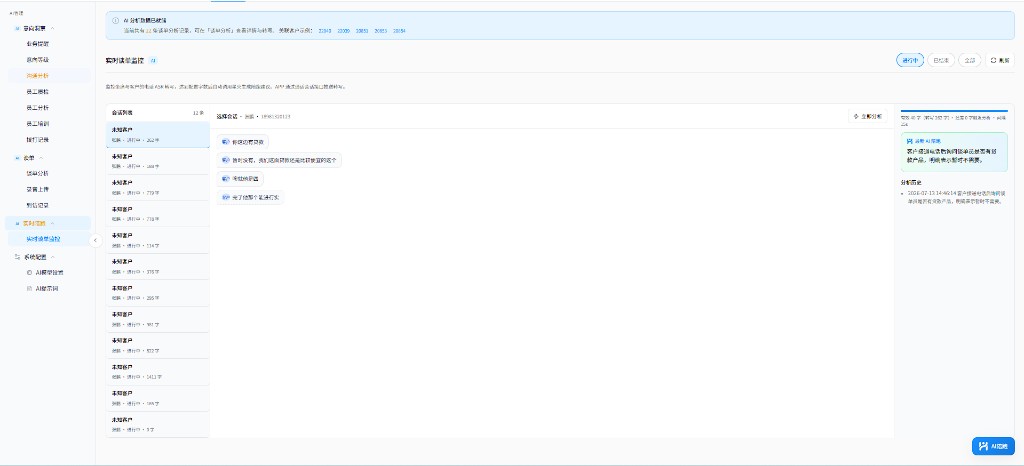
Task: Collapse the highlighted real-time sidebar group
Action: click(53, 223)
